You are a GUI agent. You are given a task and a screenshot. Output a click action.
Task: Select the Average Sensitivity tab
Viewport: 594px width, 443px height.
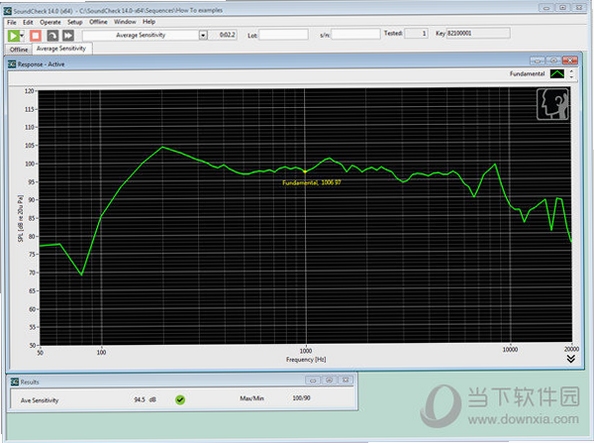click(x=61, y=48)
